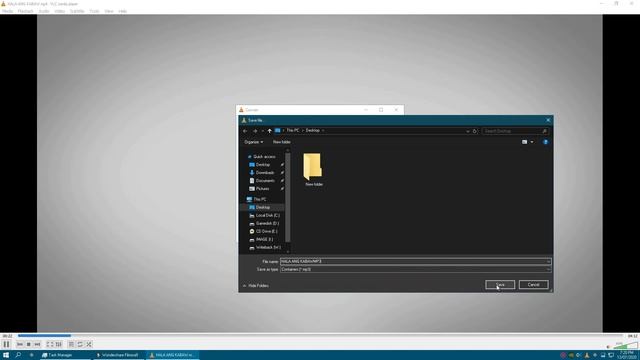Click Desktop in address path

pos(313,131)
